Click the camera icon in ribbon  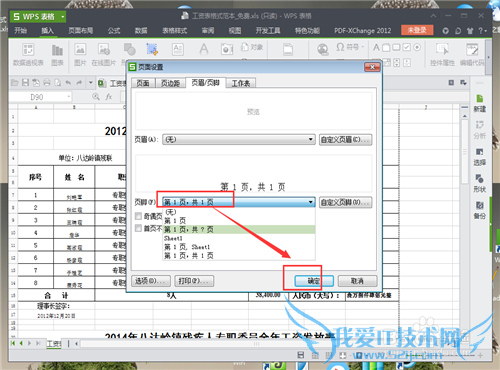click(x=227, y=50)
